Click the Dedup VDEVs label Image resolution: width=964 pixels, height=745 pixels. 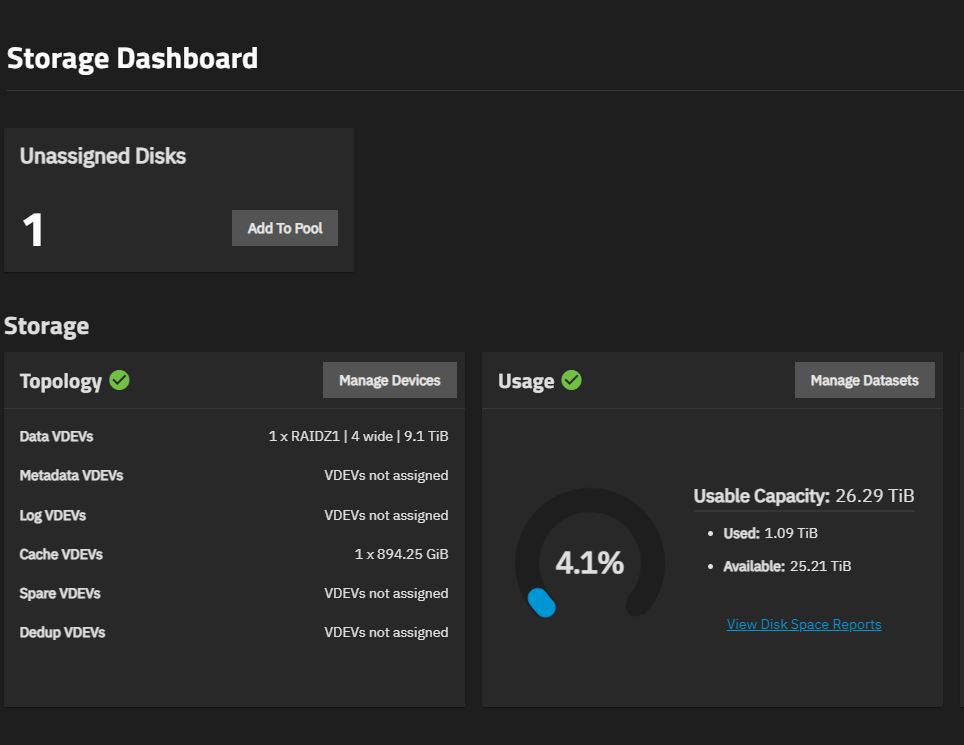click(x=62, y=632)
